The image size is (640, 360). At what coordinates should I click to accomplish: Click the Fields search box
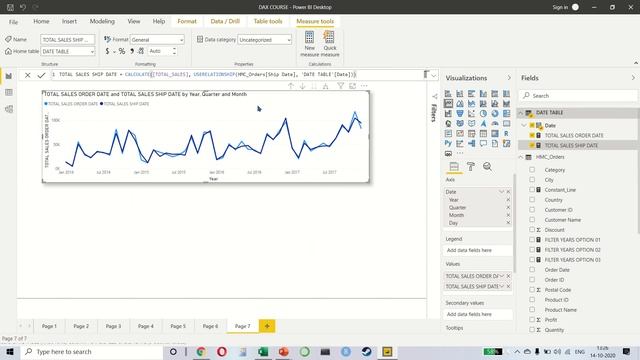(x=578, y=96)
